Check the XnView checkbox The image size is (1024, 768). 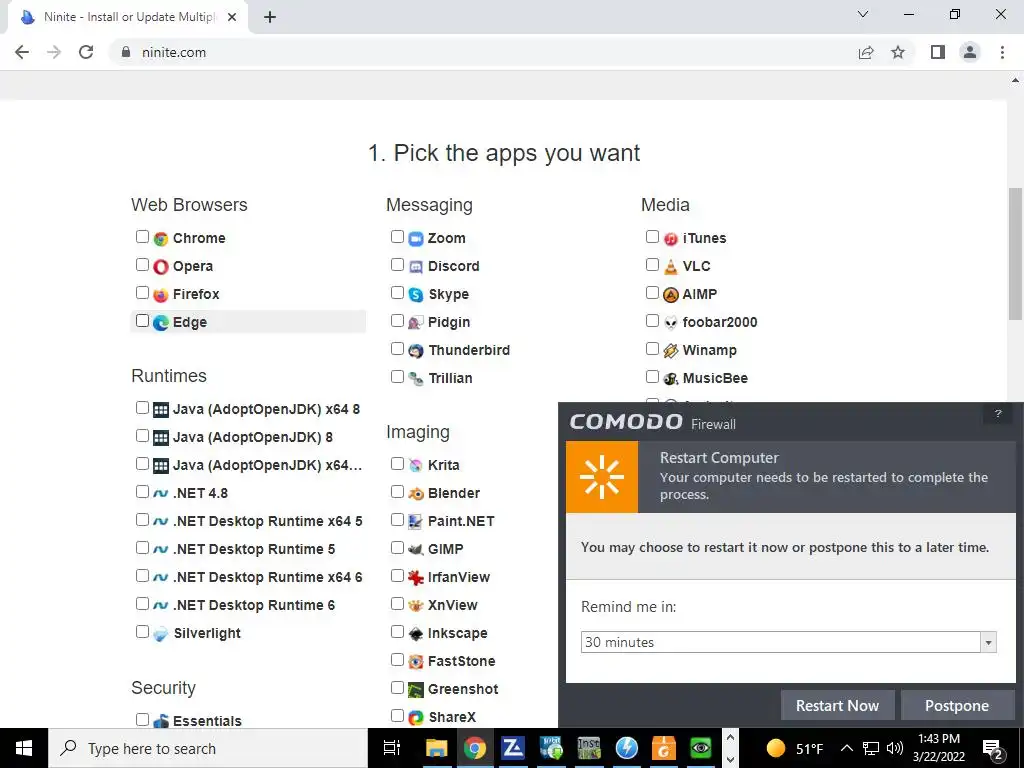397,603
